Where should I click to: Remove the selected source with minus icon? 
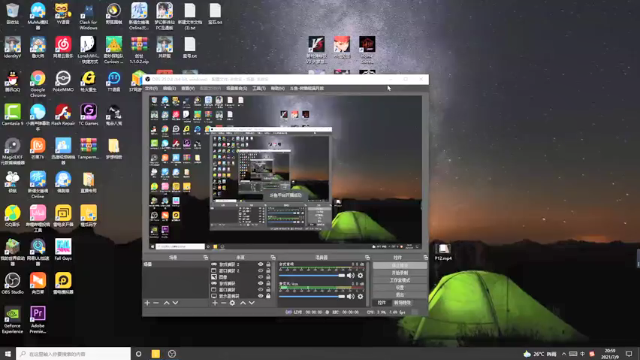pyautogui.click(x=224, y=303)
